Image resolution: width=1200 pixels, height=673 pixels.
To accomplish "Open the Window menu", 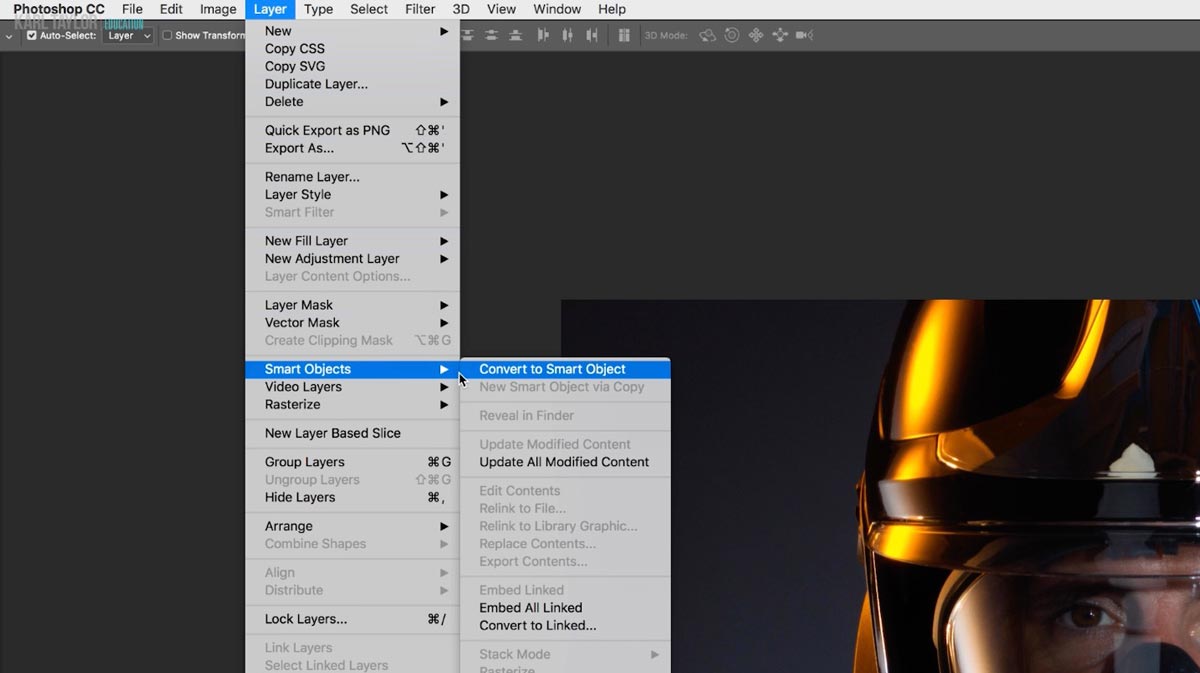I will tap(557, 9).
